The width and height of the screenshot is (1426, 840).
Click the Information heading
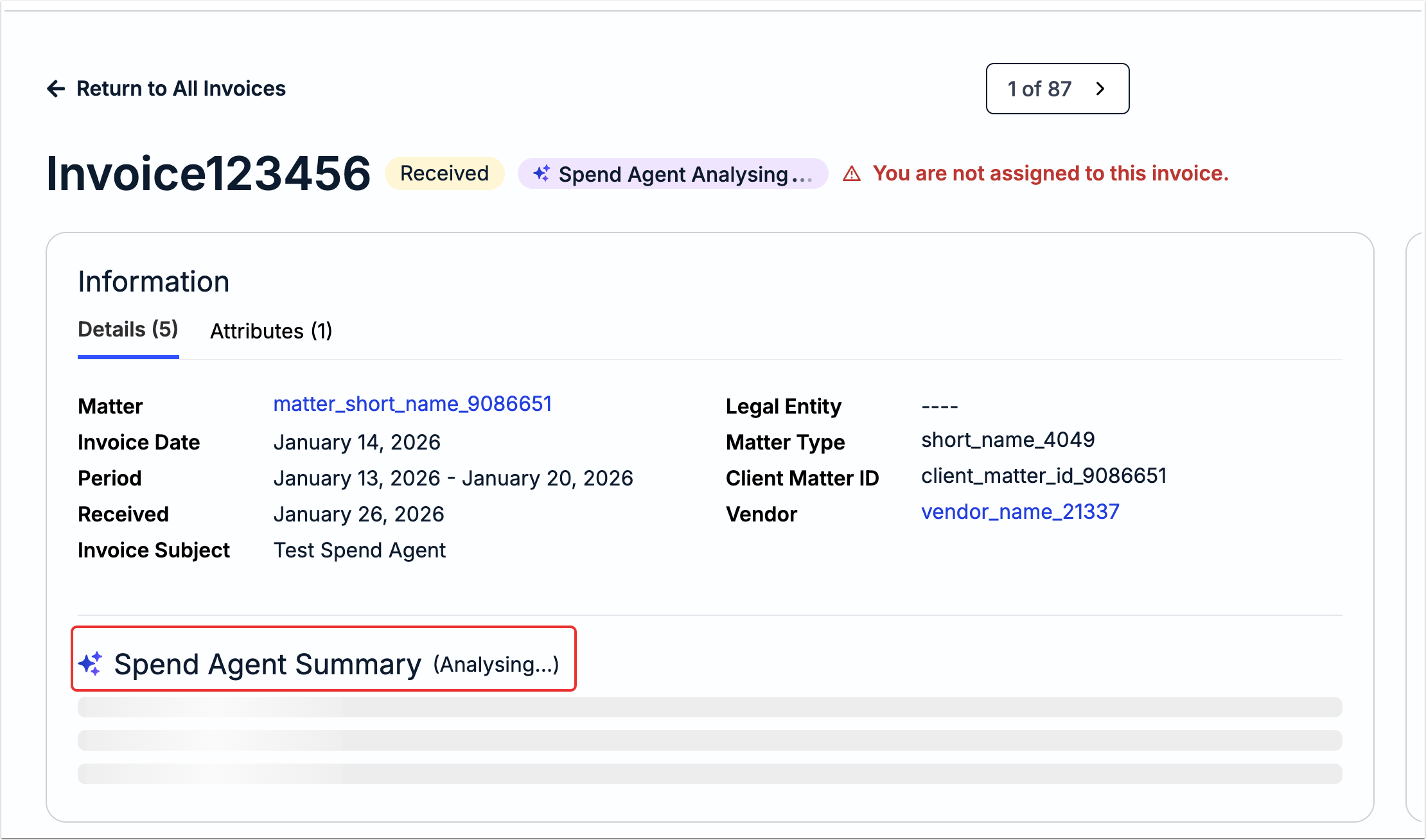click(x=154, y=281)
